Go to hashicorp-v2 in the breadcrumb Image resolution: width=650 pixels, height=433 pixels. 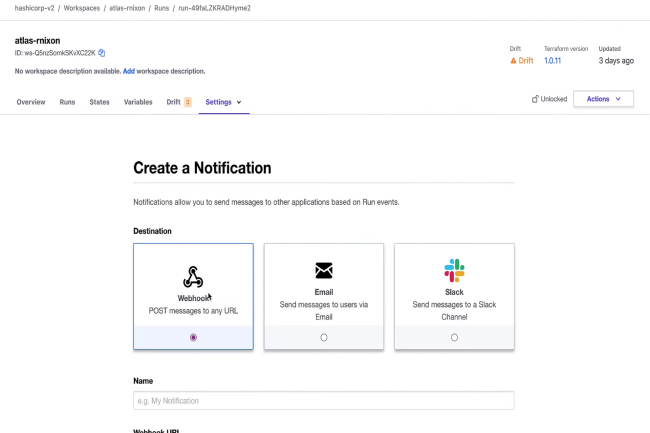34,8
